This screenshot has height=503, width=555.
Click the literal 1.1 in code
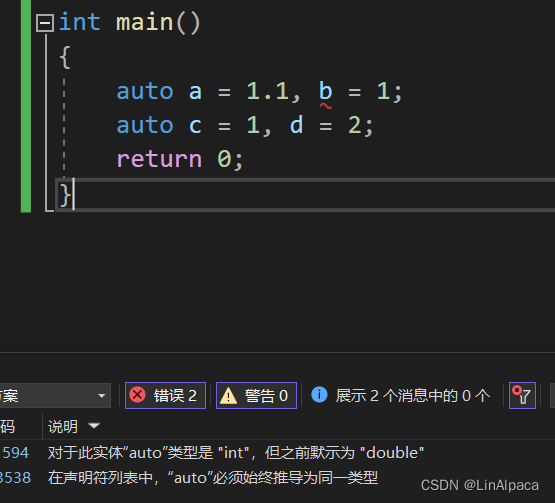(268, 91)
